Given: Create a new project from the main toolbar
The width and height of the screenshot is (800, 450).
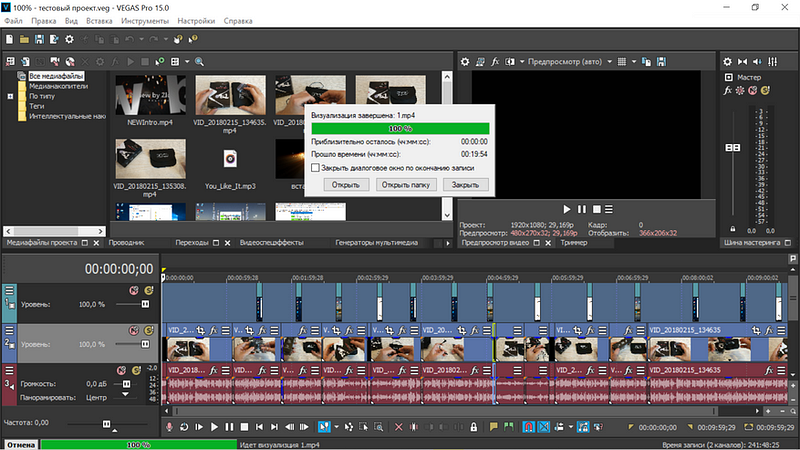Looking at the screenshot, I should pos(9,39).
